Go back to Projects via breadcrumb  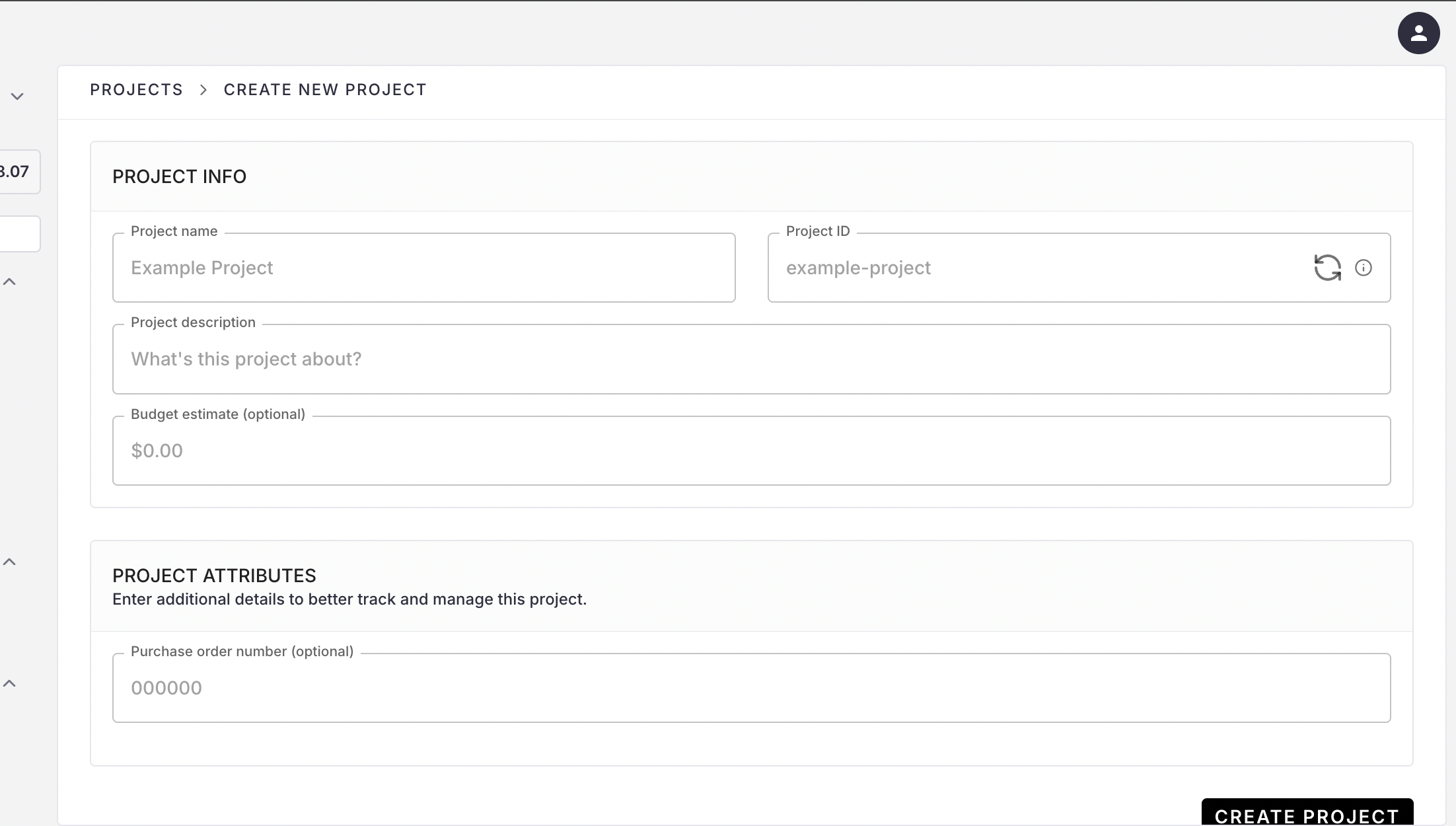click(x=136, y=90)
